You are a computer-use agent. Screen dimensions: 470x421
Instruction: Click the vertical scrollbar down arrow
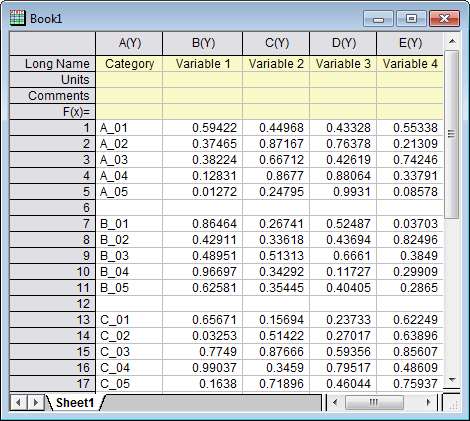pos(452,380)
